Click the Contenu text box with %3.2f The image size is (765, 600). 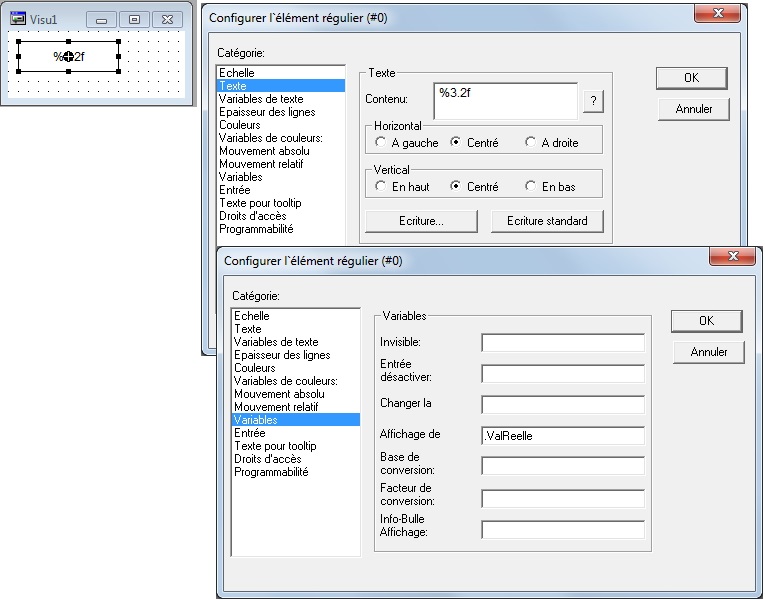pyautogui.click(x=506, y=100)
